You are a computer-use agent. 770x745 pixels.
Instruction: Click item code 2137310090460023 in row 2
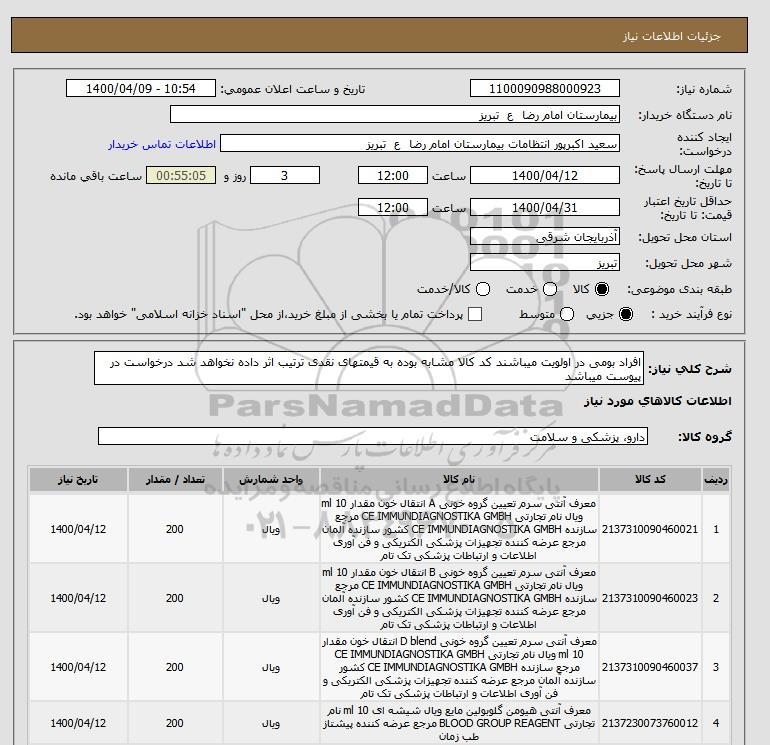650,598
